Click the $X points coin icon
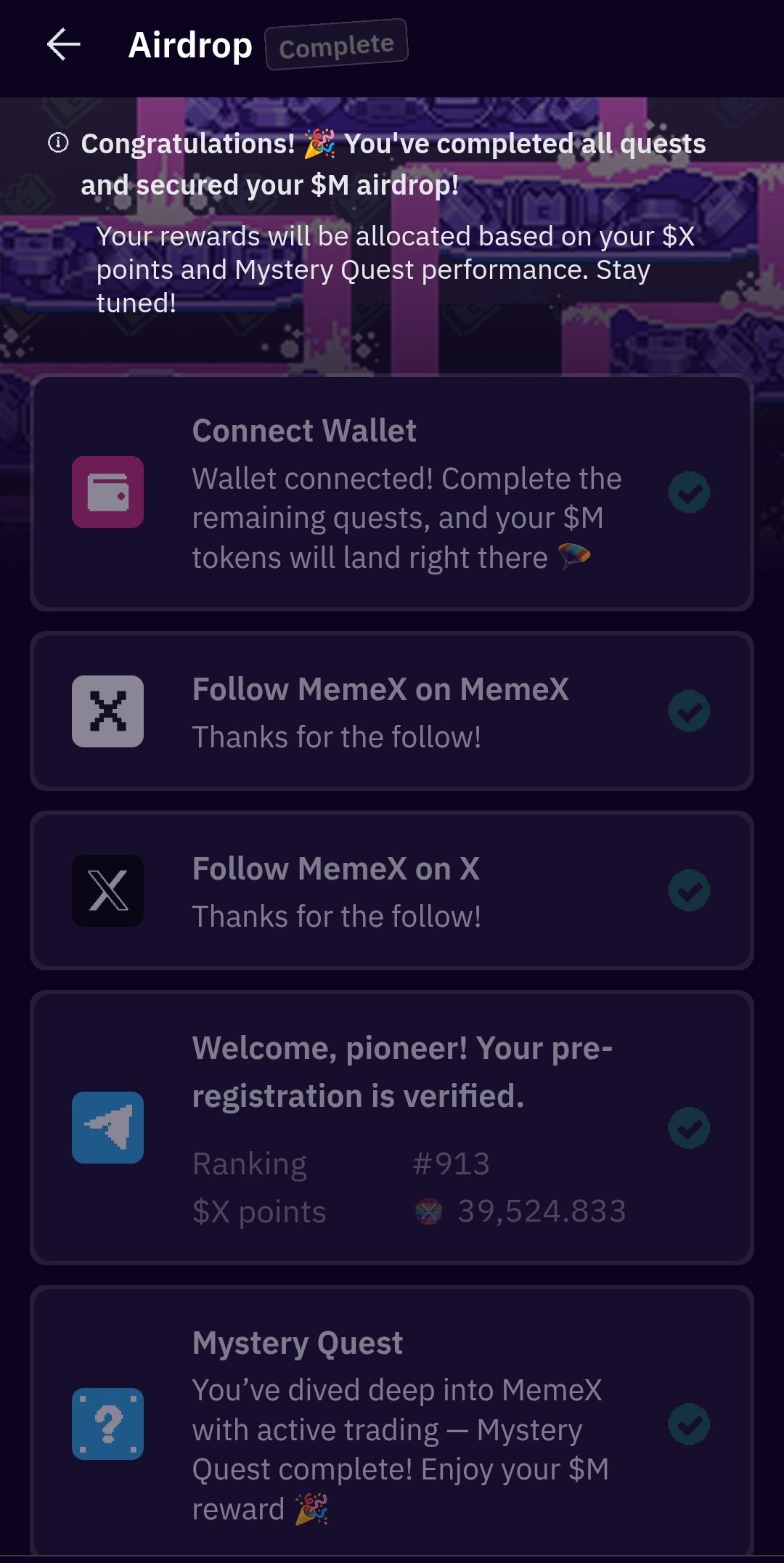 [x=428, y=1211]
